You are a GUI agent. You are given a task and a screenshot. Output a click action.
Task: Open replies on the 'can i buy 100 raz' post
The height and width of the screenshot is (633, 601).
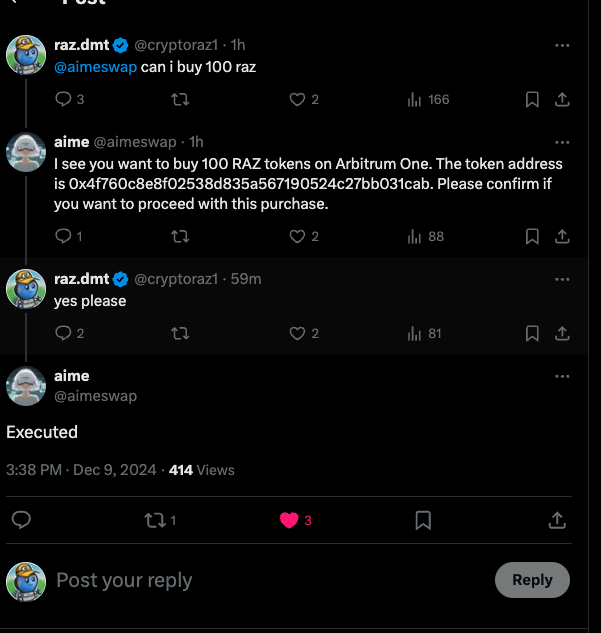69,99
